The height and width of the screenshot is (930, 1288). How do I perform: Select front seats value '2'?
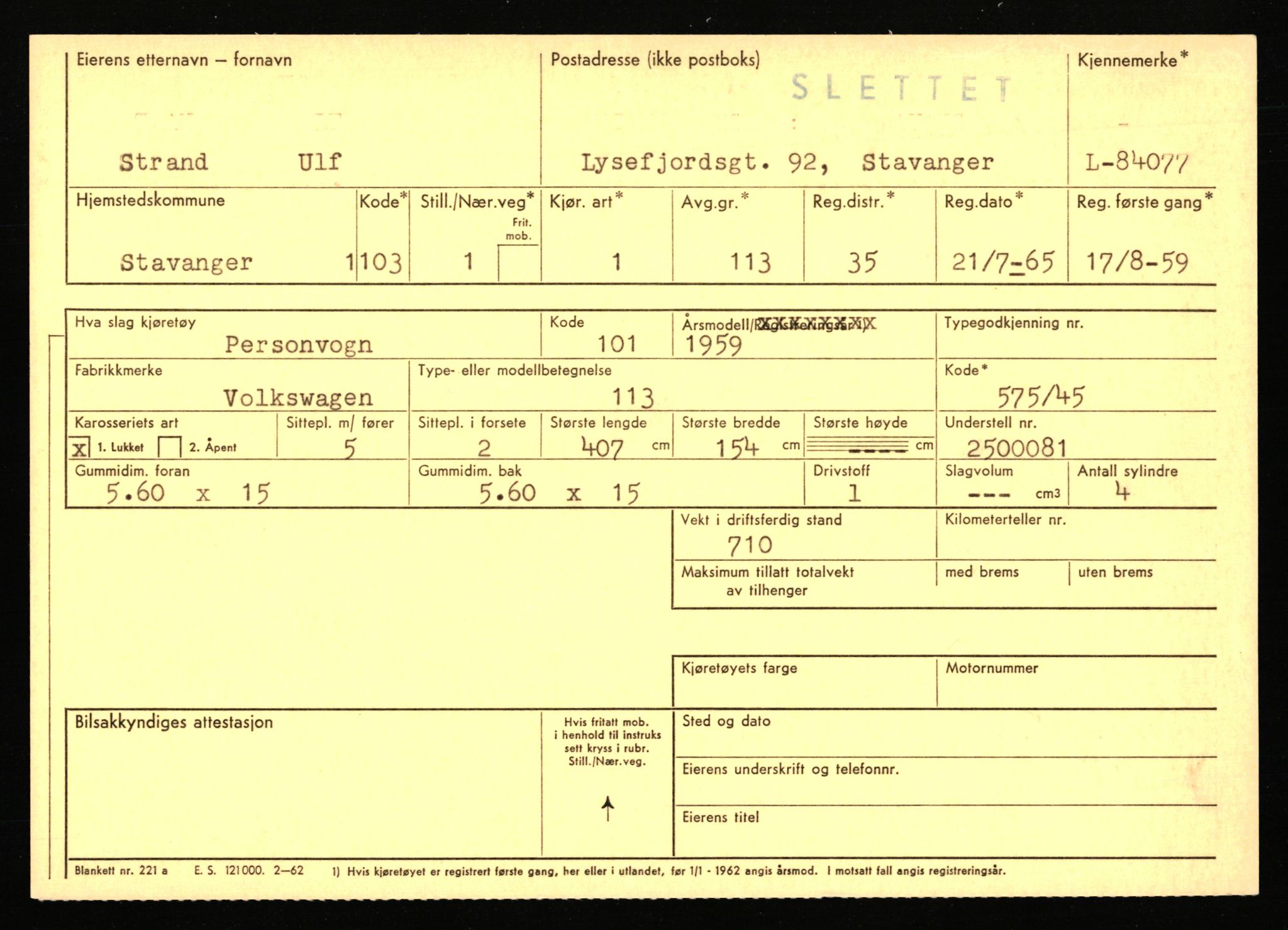tap(484, 448)
